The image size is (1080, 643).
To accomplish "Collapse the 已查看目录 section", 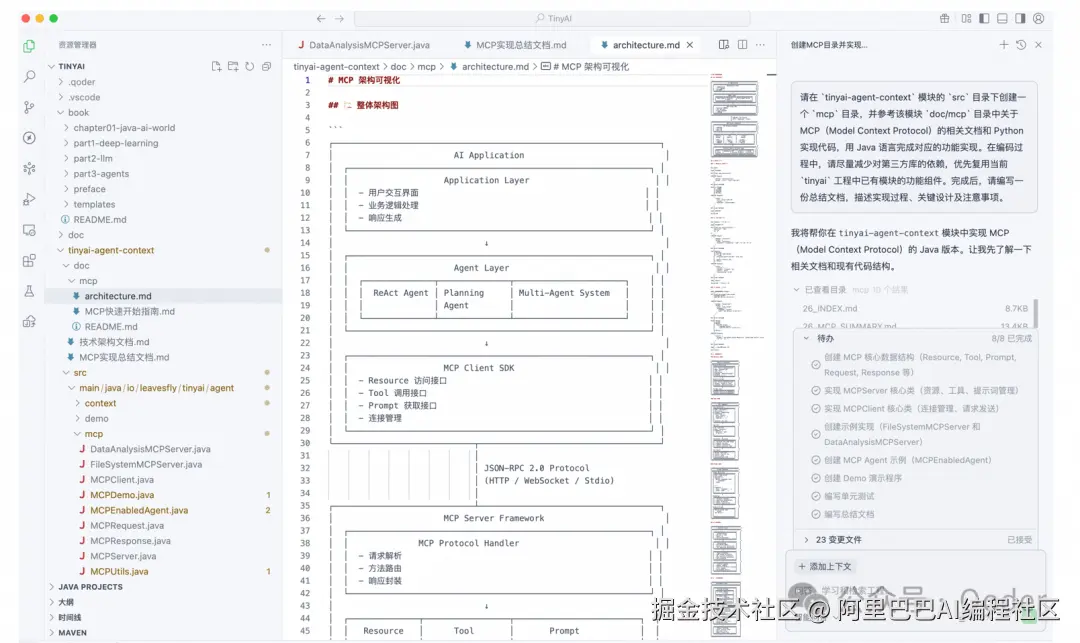I will click(796, 290).
